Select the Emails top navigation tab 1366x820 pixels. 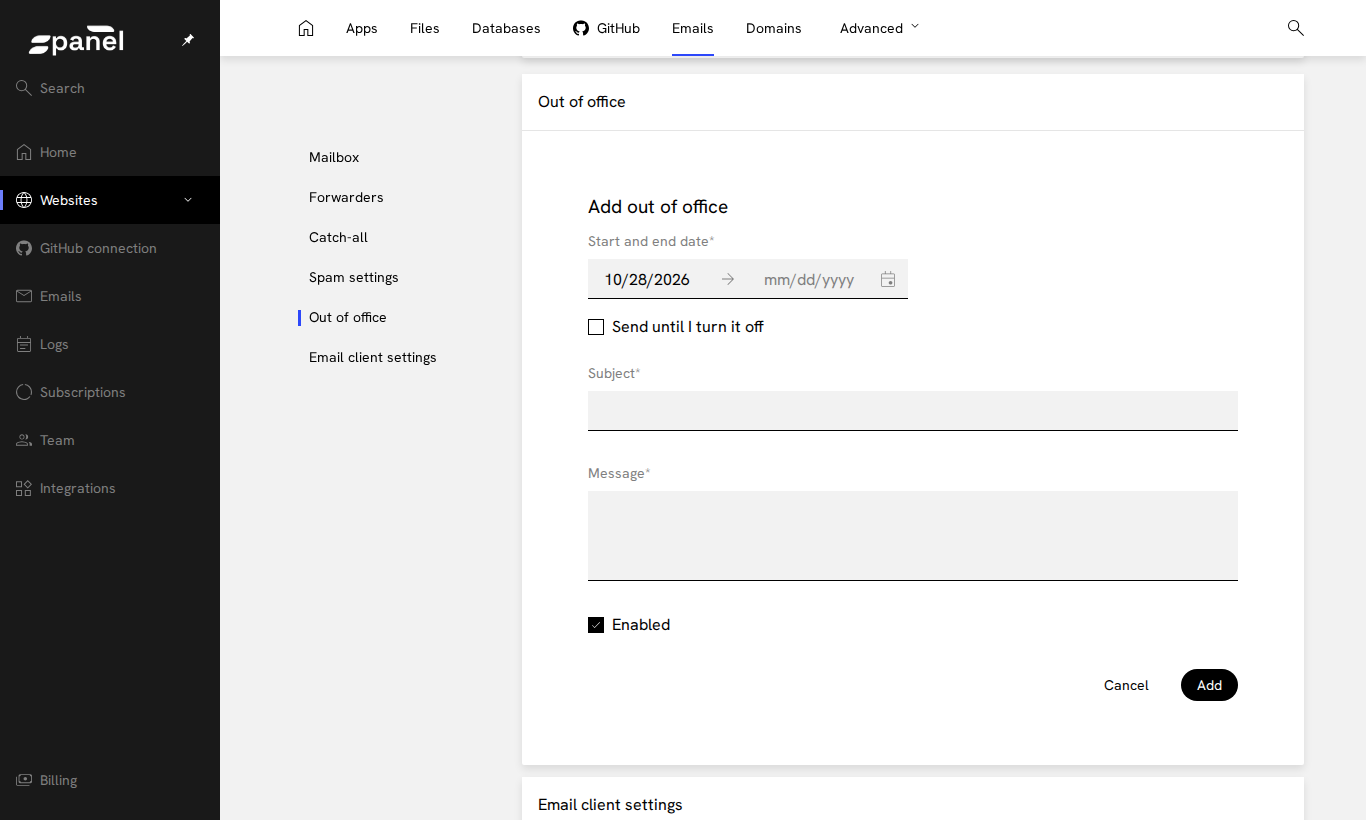point(693,28)
